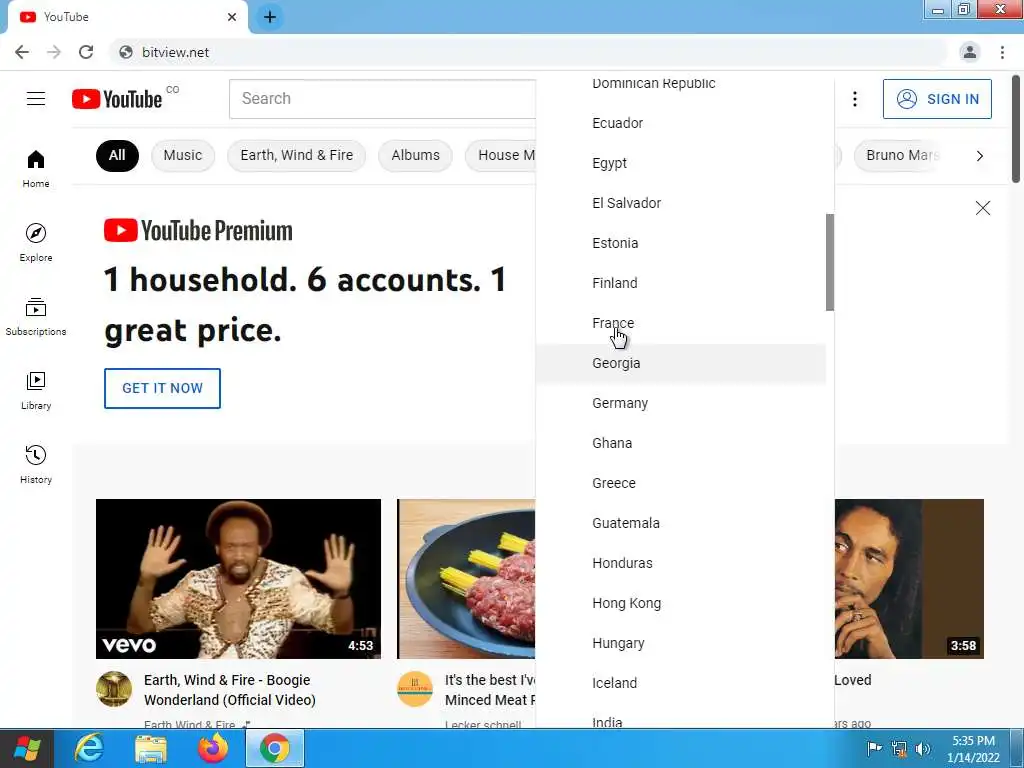
Task: Click the country list scrollbar thumb
Action: [829, 263]
